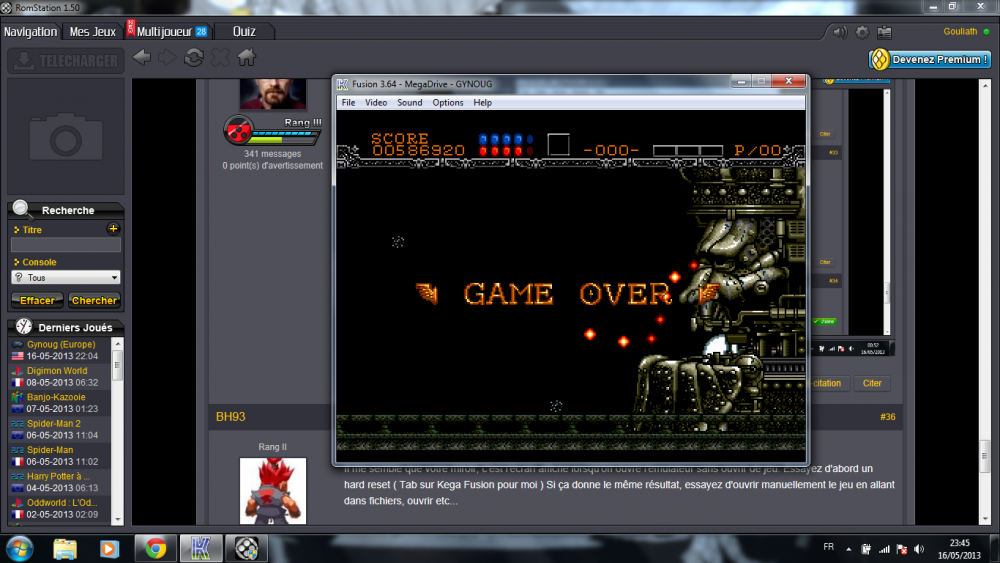Go back with the left arrow icon
1000x563 pixels.
click(142, 58)
